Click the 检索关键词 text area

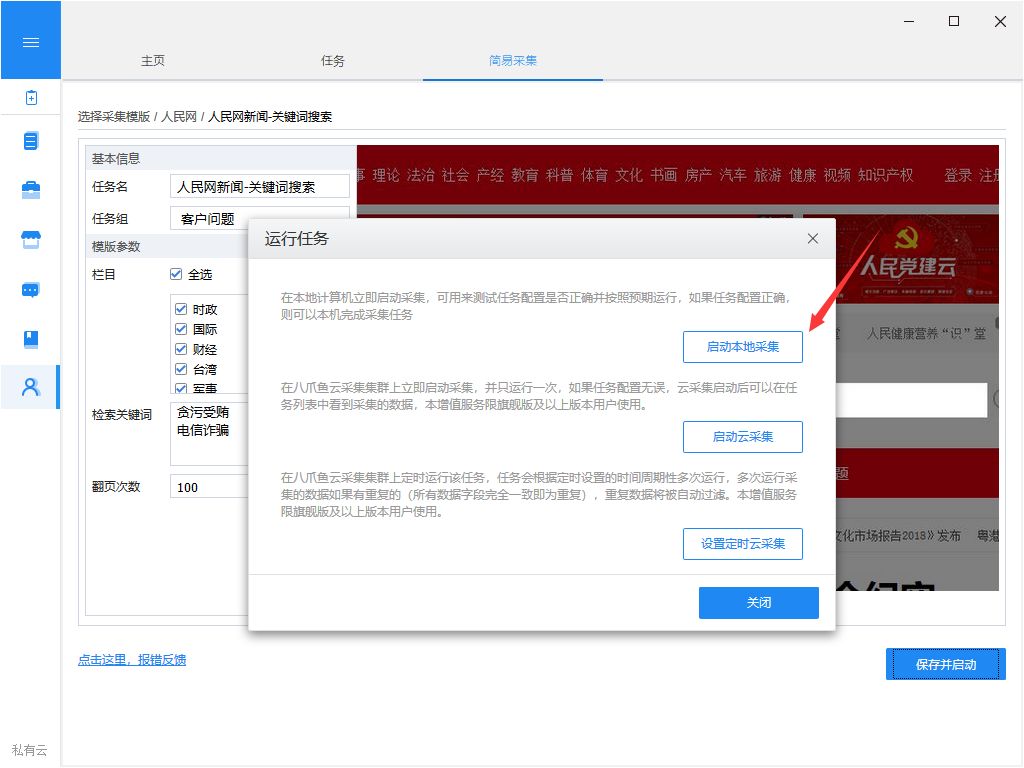[209, 434]
